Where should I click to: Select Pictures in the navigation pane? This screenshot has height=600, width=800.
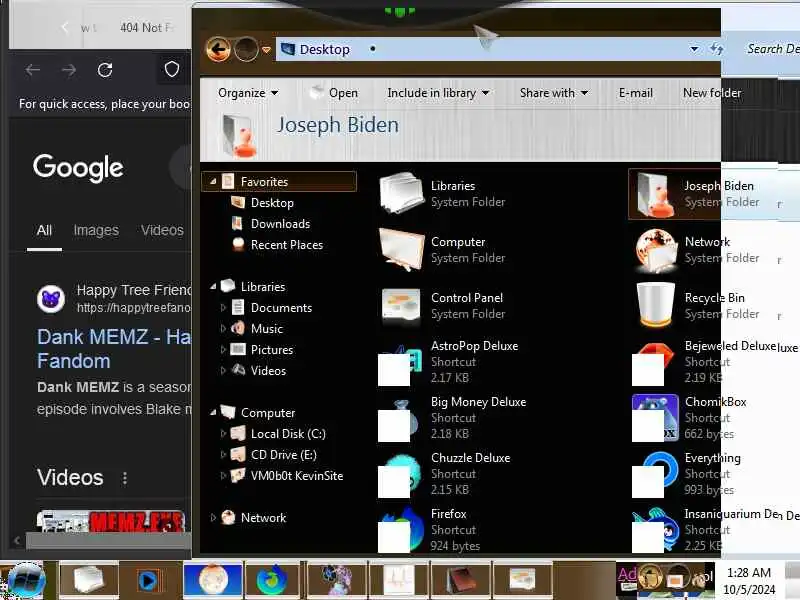[271, 349]
